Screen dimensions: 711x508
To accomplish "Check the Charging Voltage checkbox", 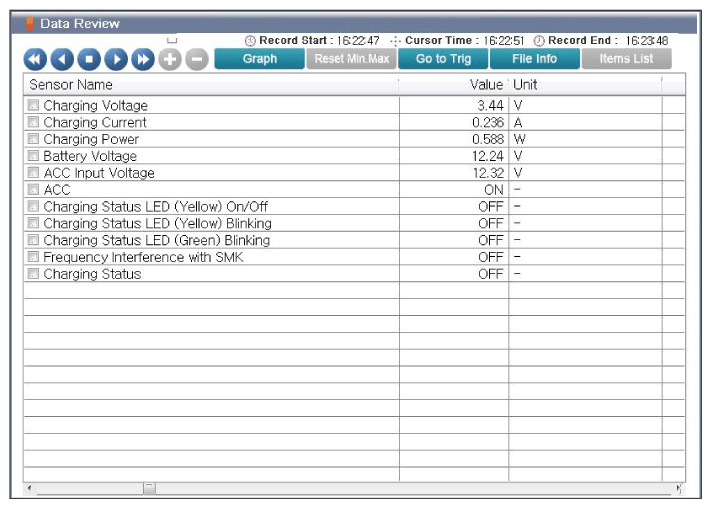I will point(33,105).
